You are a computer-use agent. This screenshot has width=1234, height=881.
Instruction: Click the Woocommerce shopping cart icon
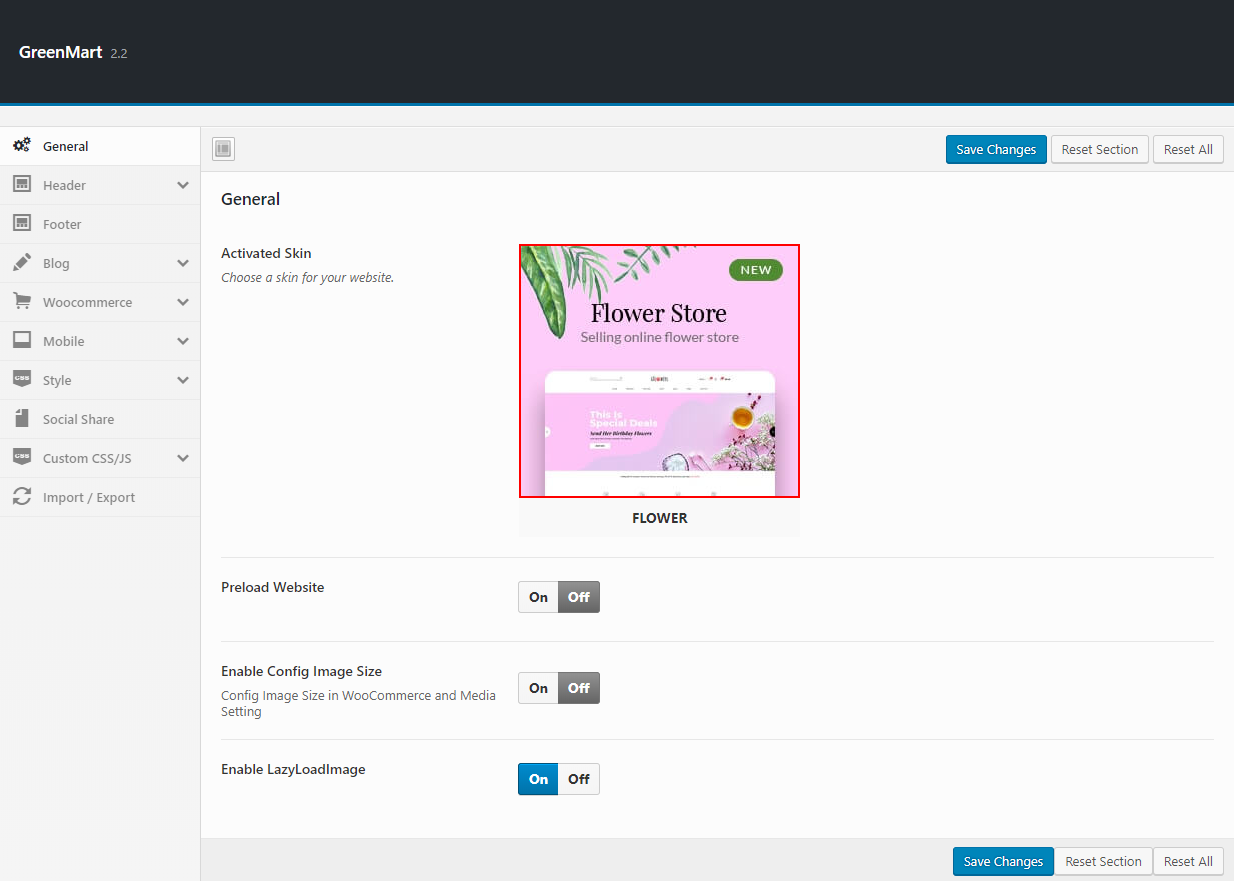coord(21,302)
